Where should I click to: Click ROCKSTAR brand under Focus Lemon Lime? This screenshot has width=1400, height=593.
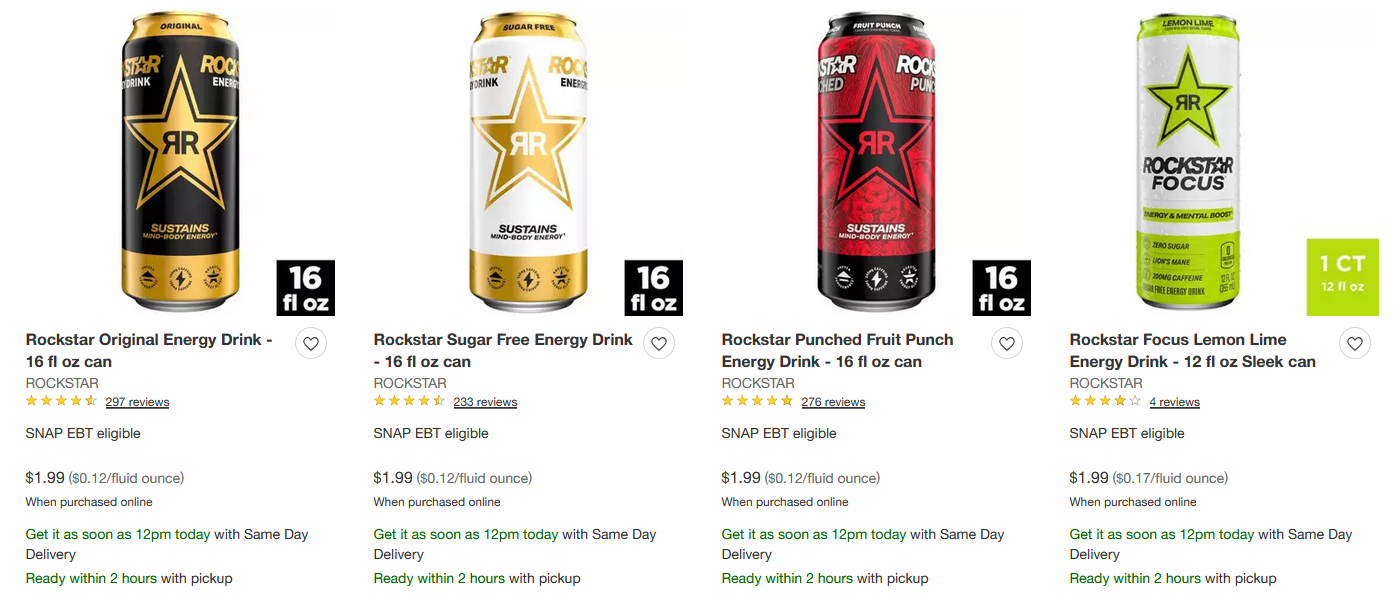(x=1106, y=383)
